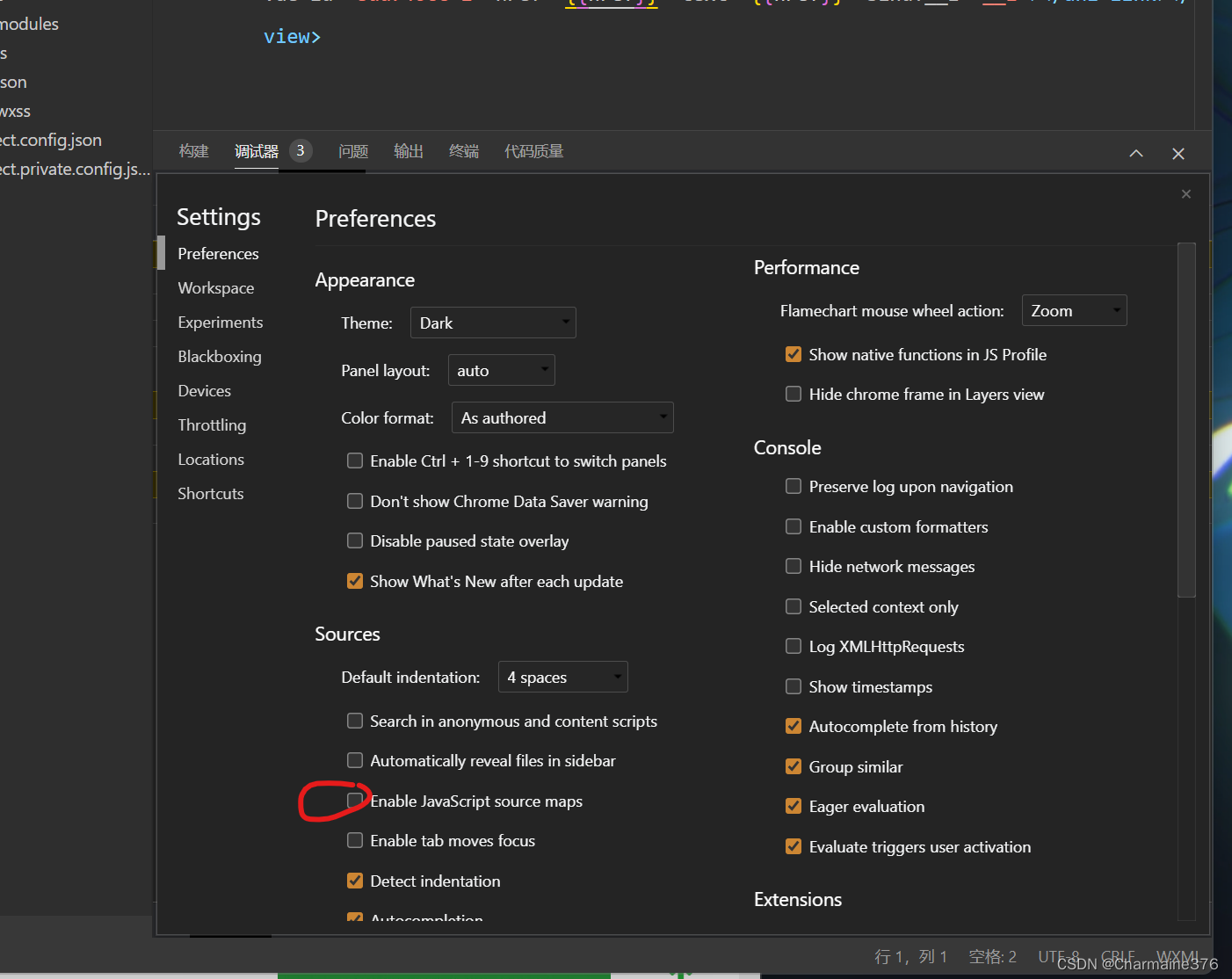
Task: Toggle Show timestamps in Console settings
Action: [x=794, y=686]
